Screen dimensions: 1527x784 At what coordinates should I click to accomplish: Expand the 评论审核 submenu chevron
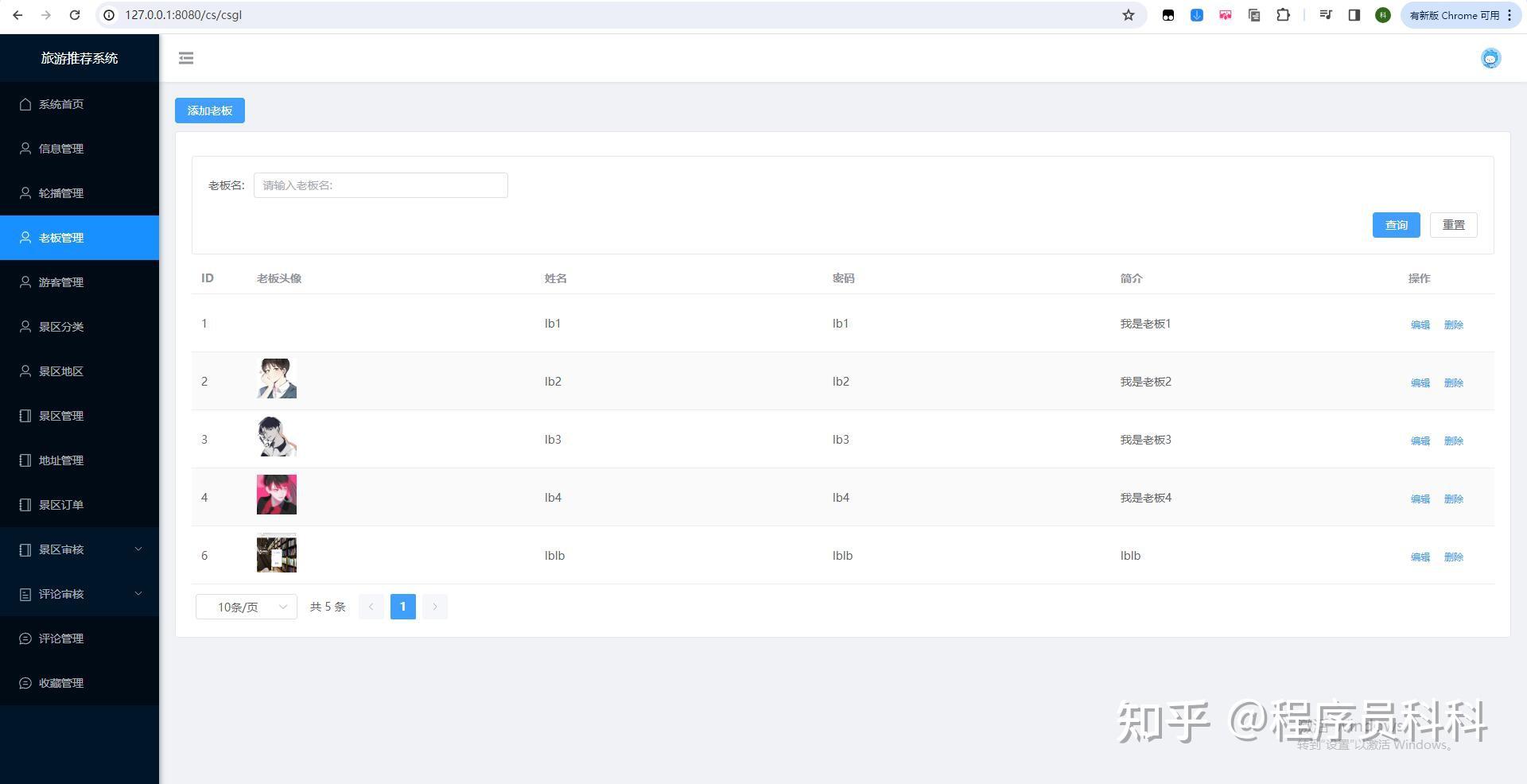138,594
